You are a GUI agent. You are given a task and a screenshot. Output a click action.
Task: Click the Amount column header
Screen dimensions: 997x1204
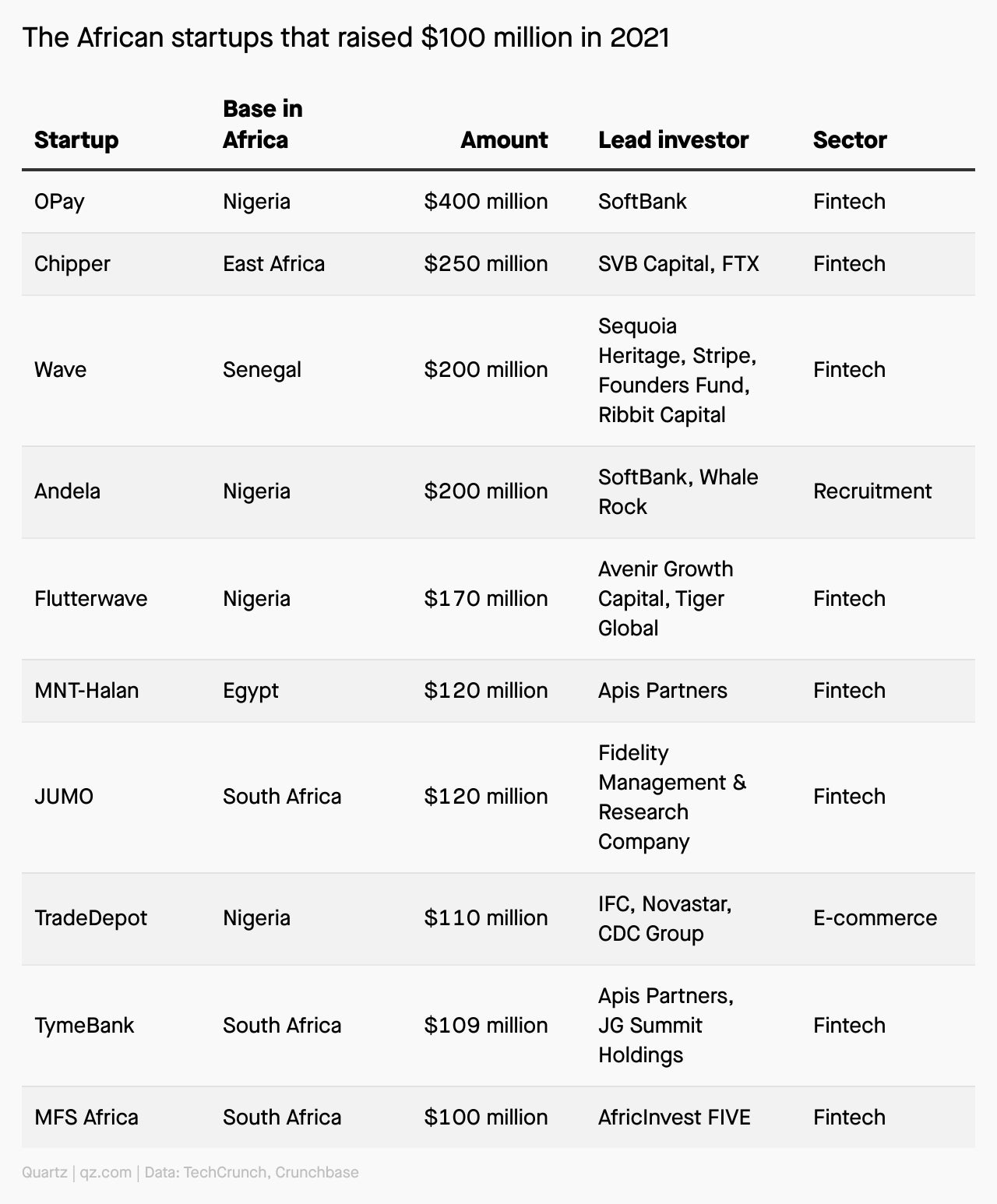click(504, 140)
